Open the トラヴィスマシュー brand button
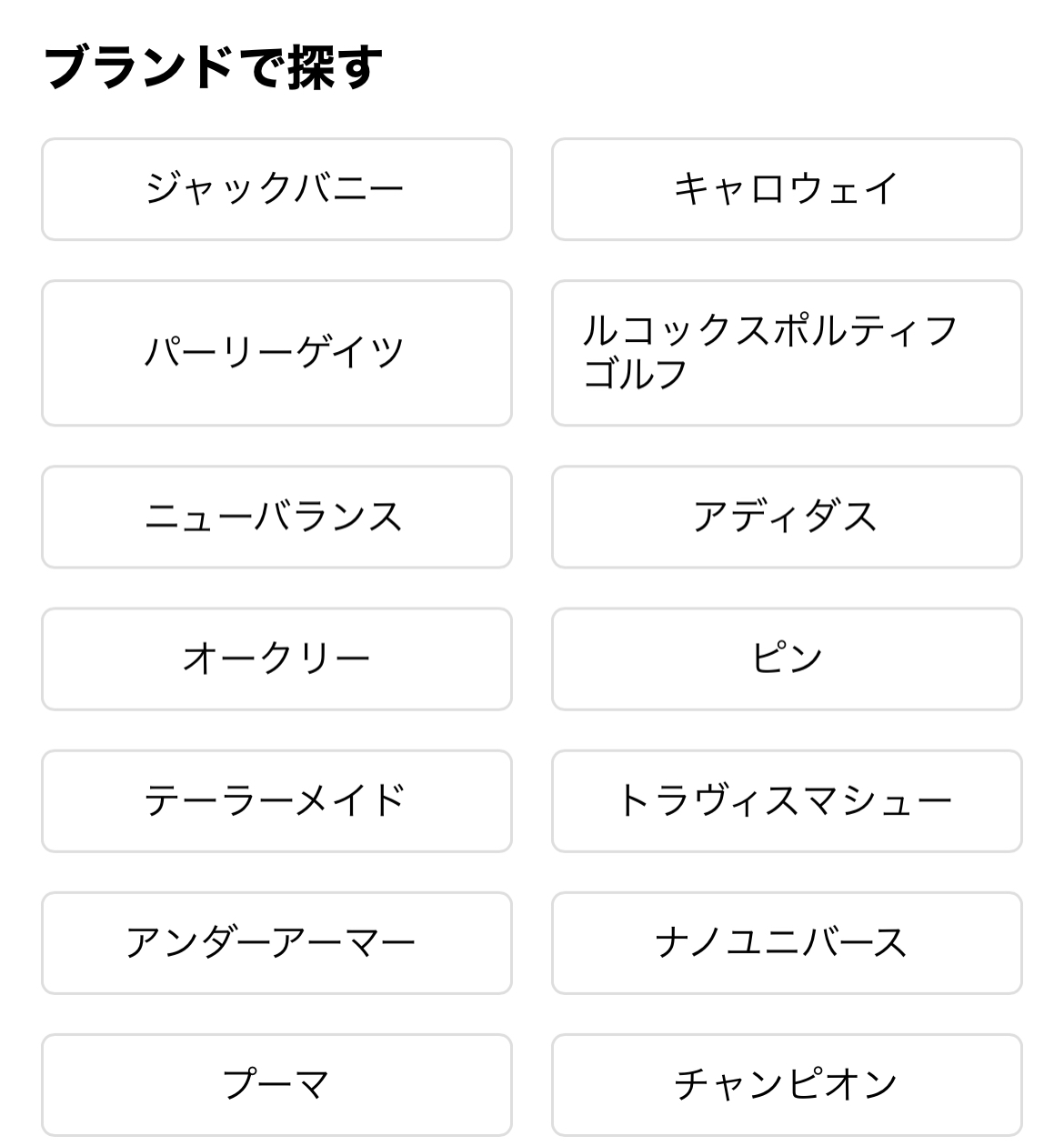The height and width of the screenshot is (1146, 1064). coord(787,800)
